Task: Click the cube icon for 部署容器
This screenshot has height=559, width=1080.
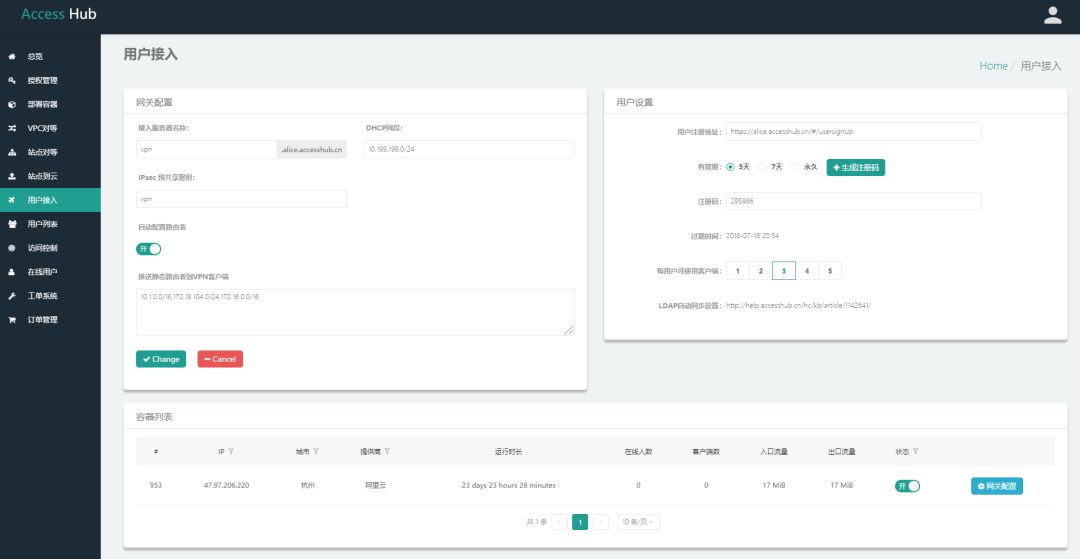Action: point(12,105)
